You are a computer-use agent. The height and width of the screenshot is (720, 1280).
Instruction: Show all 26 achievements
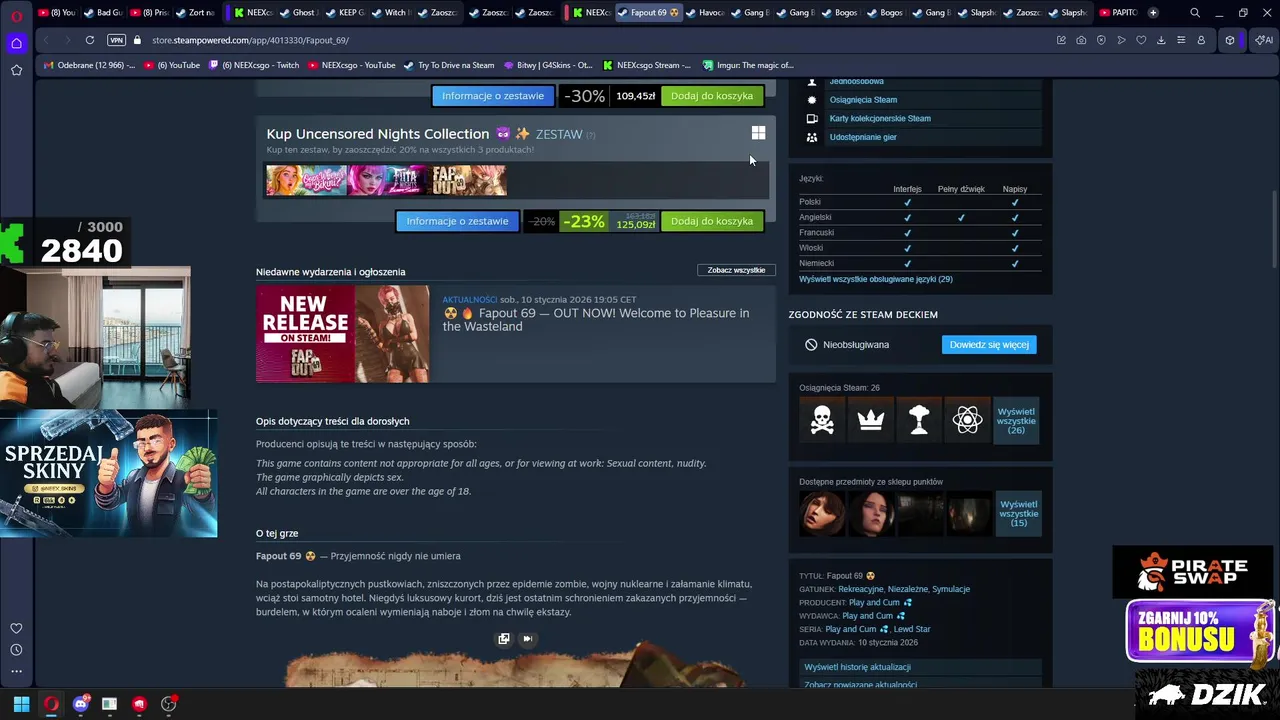[x=1017, y=421]
